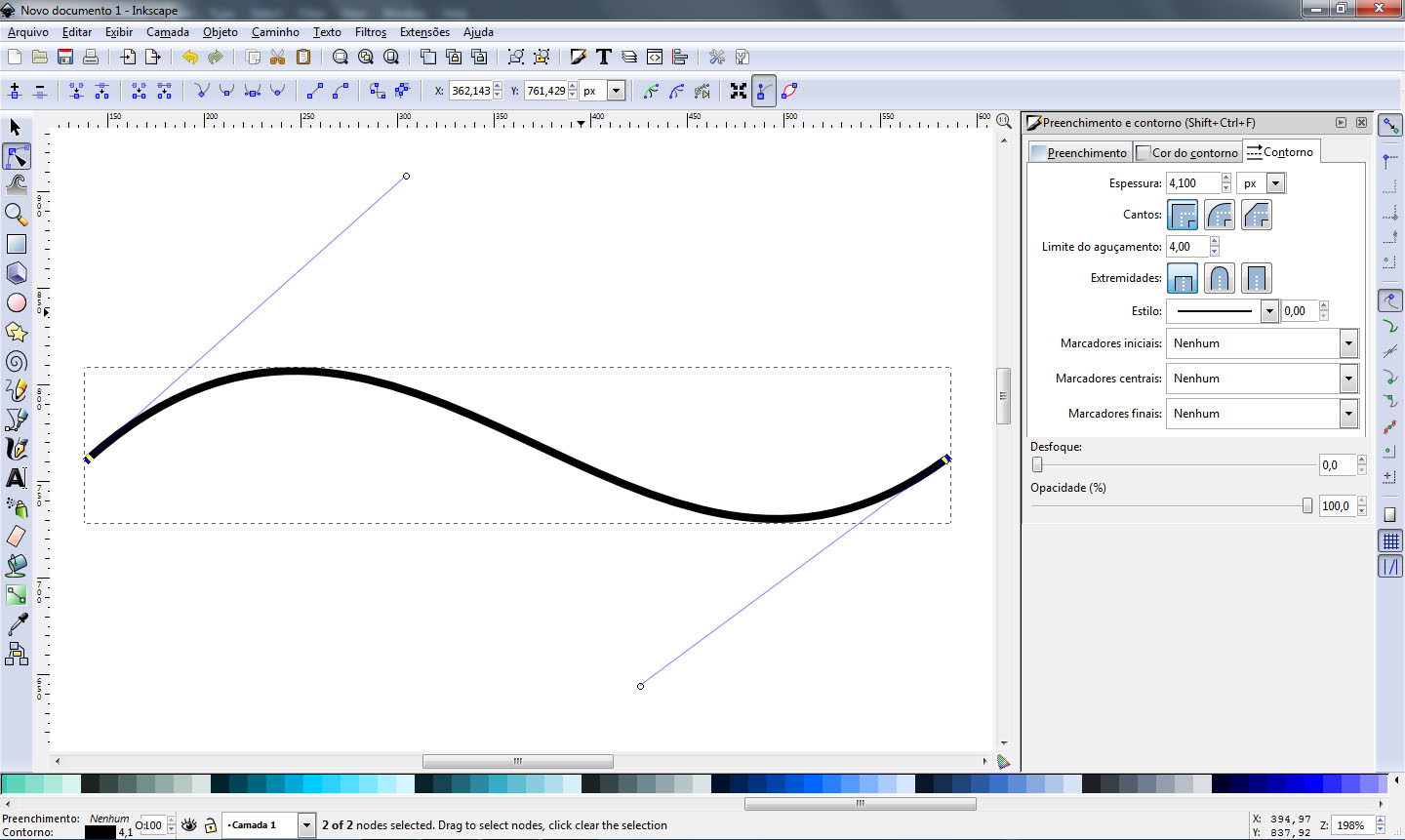Insert new node icon in node toolbar
The image size is (1405, 840).
tap(15, 91)
